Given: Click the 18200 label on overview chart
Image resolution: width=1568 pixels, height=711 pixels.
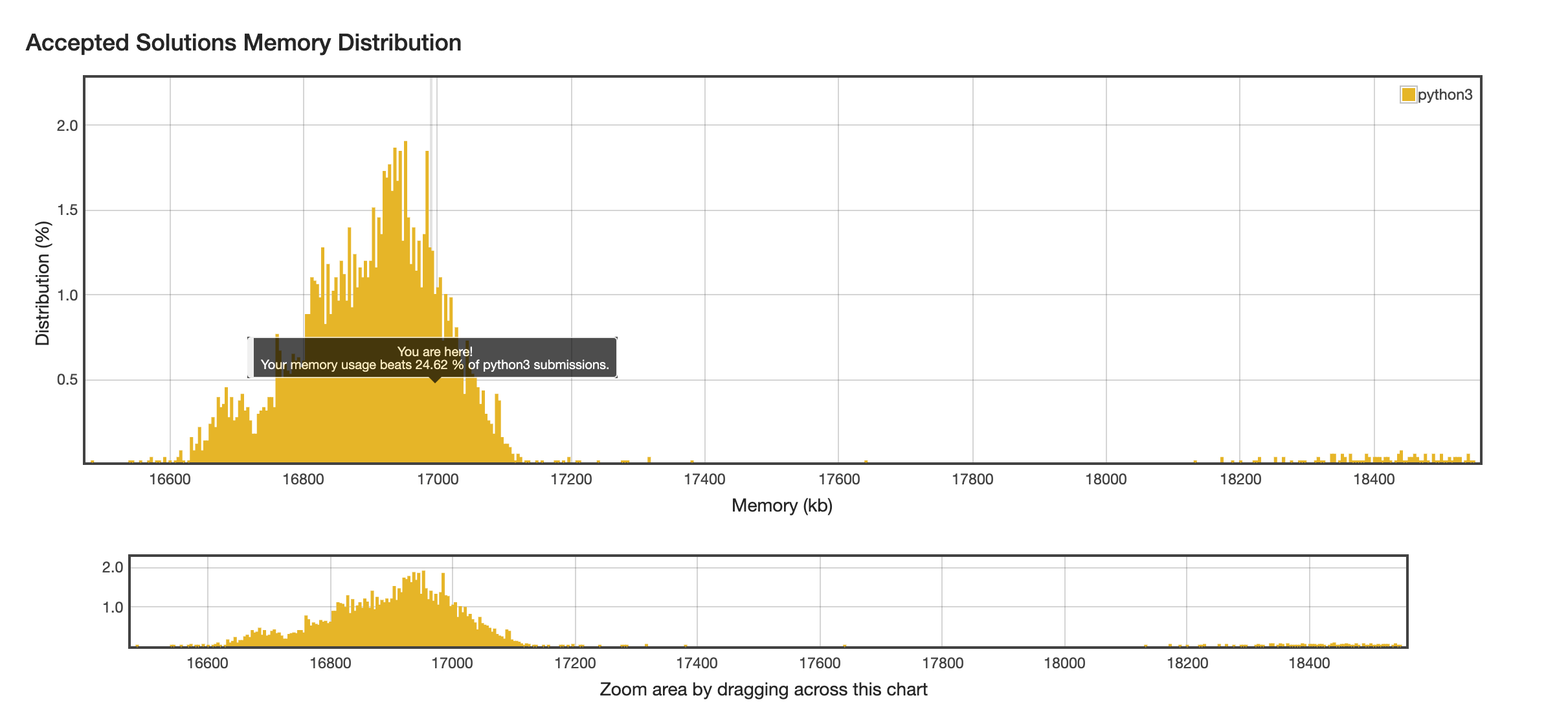Looking at the screenshot, I should coord(1187,663).
